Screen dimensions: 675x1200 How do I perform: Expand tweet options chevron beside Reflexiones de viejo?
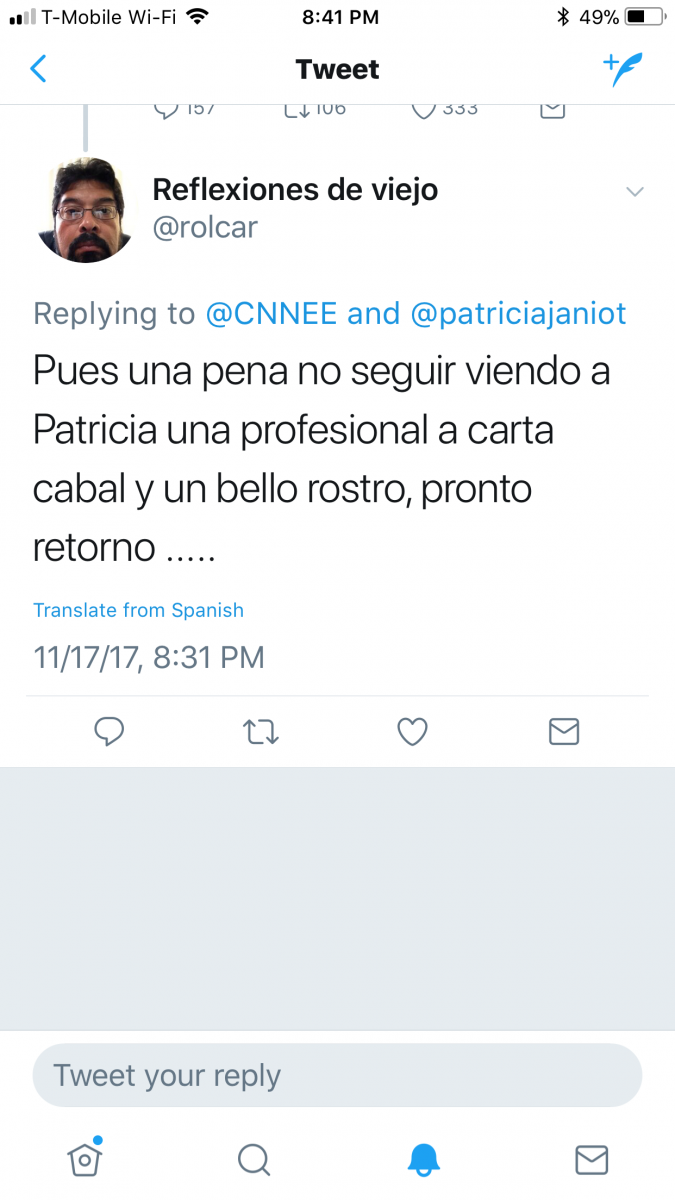[635, 192]
